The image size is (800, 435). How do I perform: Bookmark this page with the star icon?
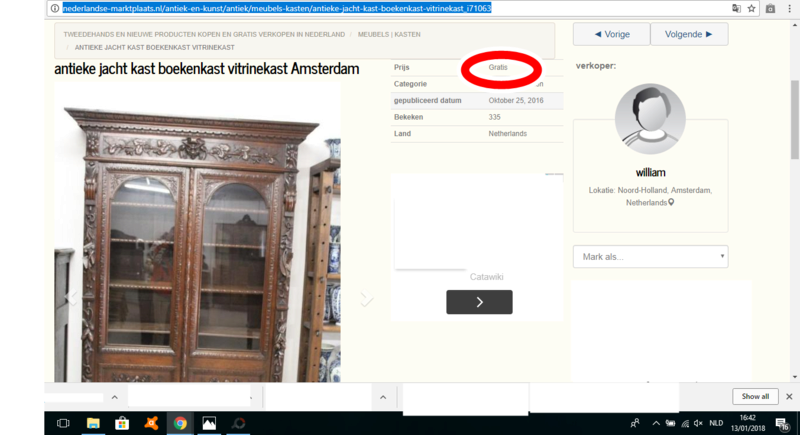click(x=753, y=8)
